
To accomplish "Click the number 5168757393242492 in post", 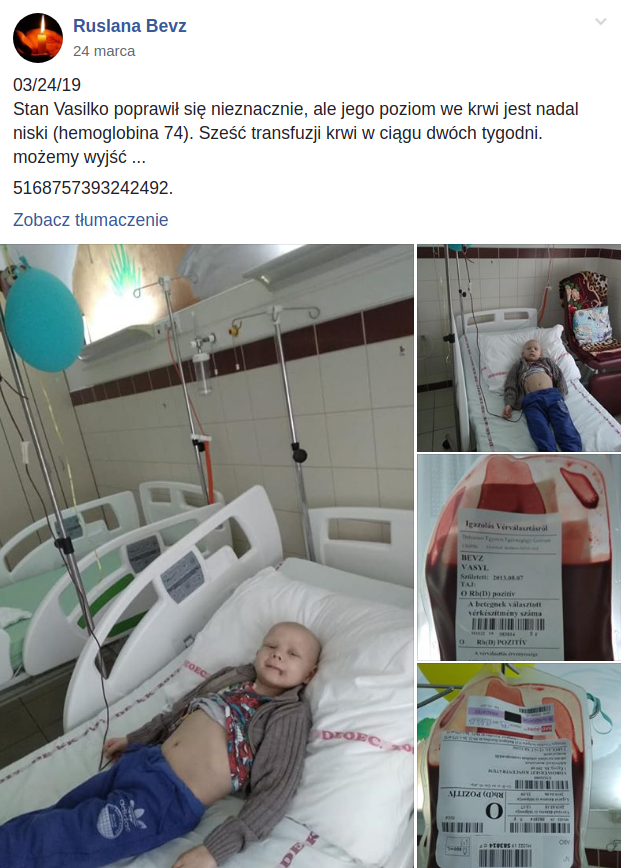I will pyautogui.click(x=93, y=188).
